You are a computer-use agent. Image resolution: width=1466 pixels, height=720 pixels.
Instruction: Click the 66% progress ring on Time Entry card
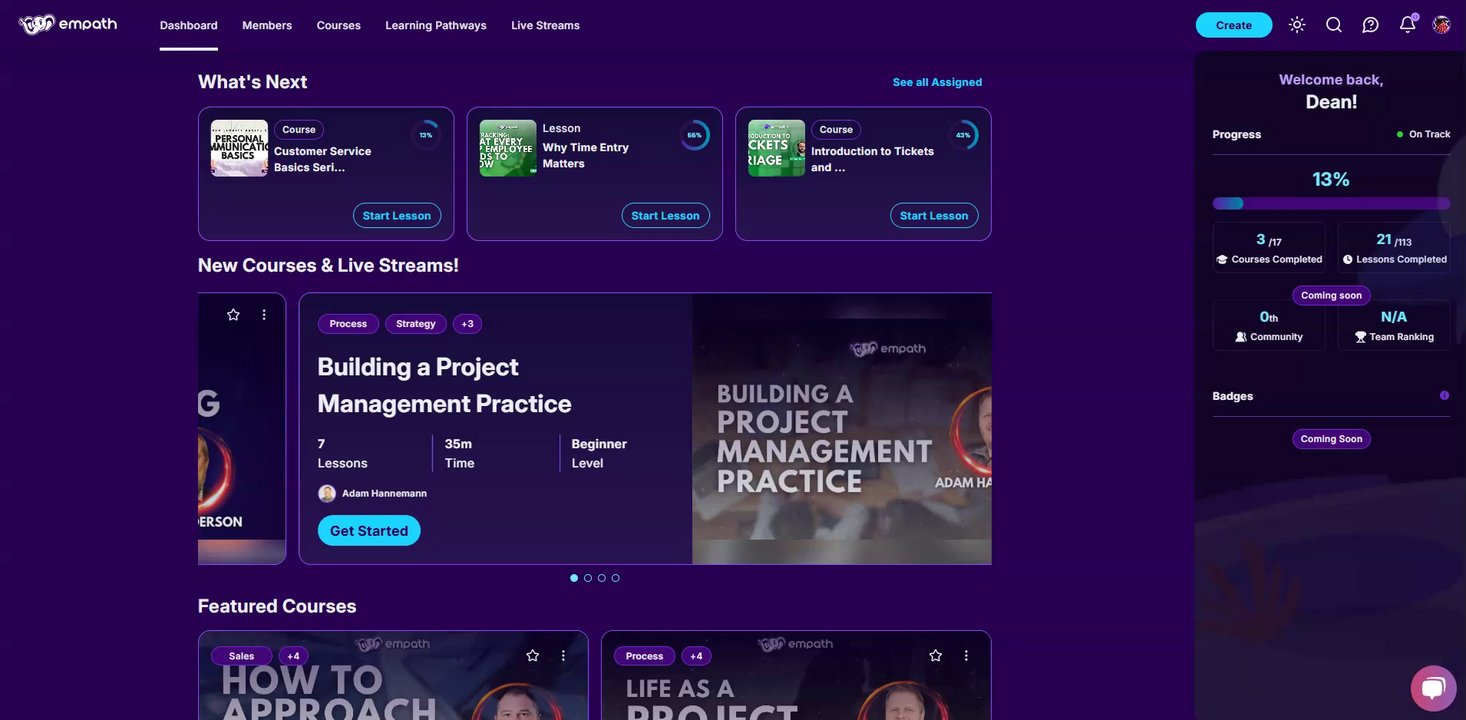695,135
